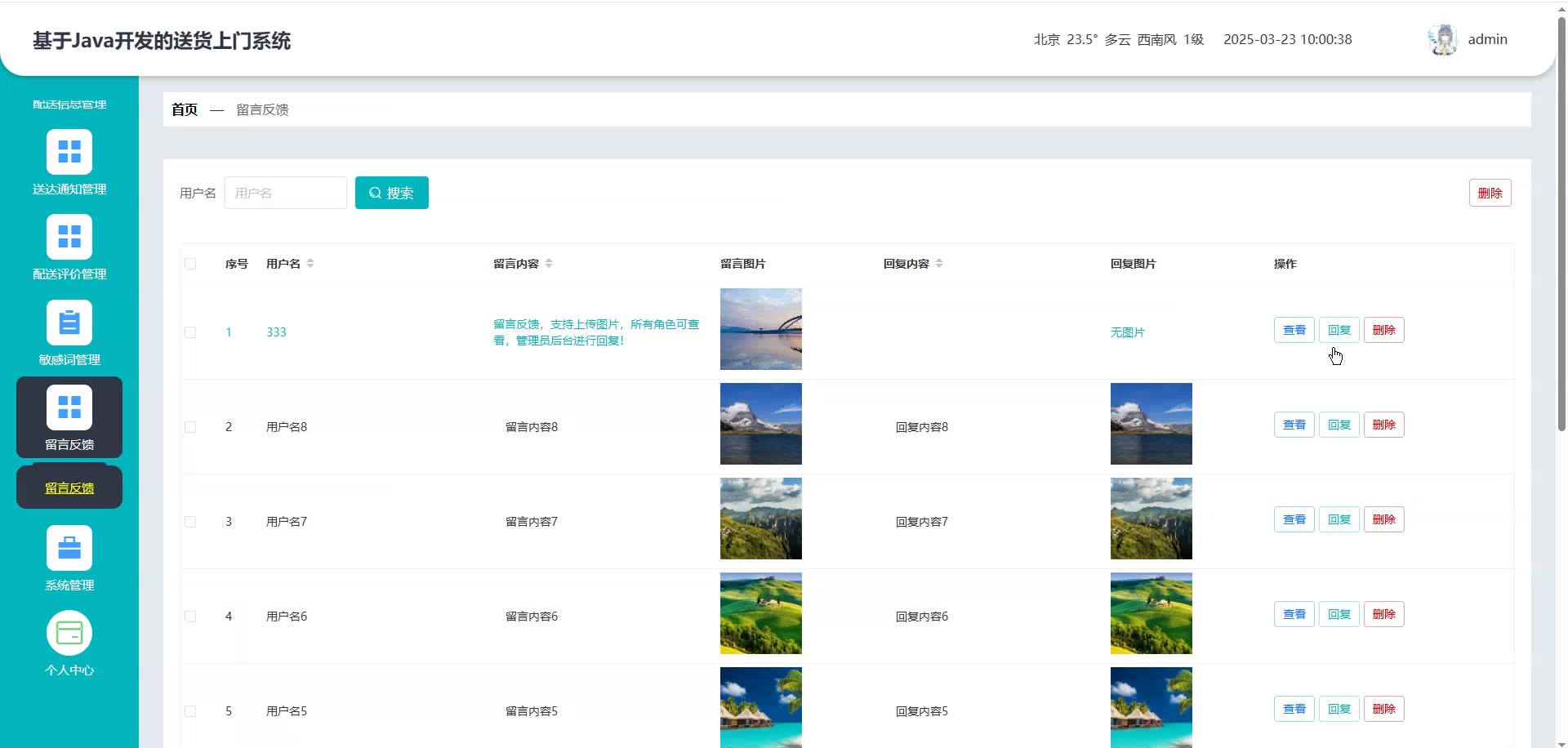The width and height of the screenshot is (1568, 748).
Task: Click 删除 for 用户名5
Action: [x=1384, y=709]
